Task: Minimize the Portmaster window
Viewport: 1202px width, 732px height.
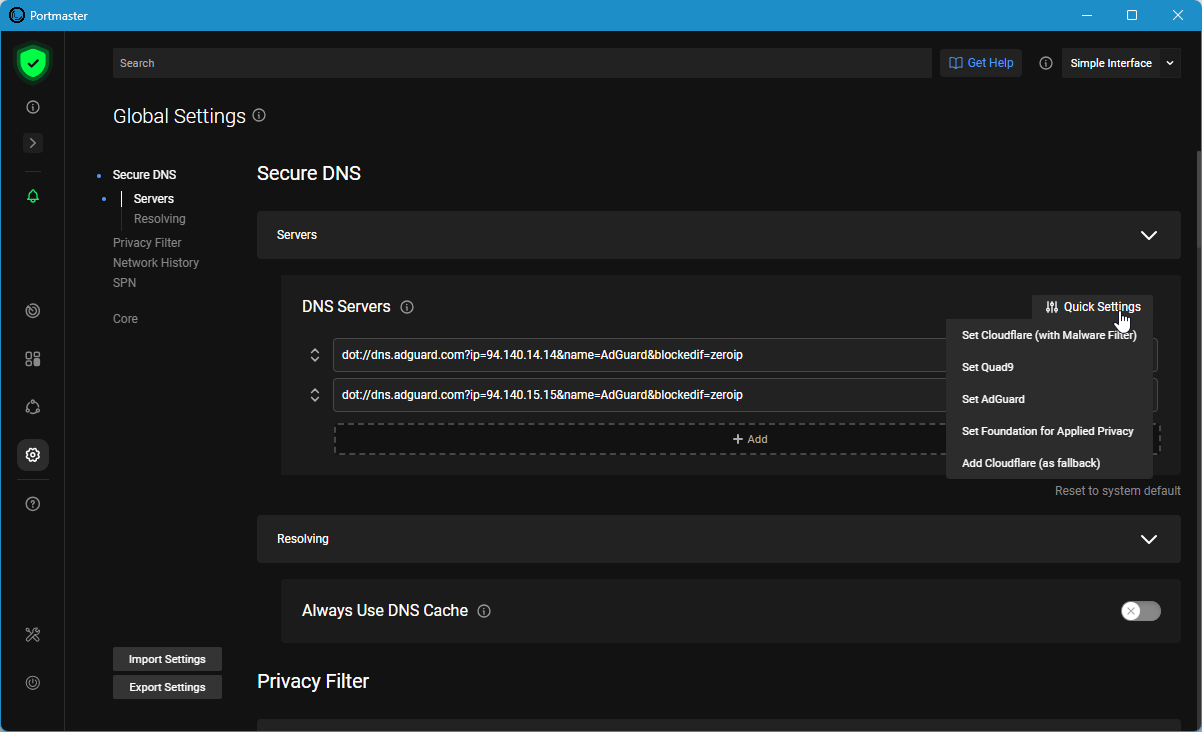Action: click(x=1086, y=15)
